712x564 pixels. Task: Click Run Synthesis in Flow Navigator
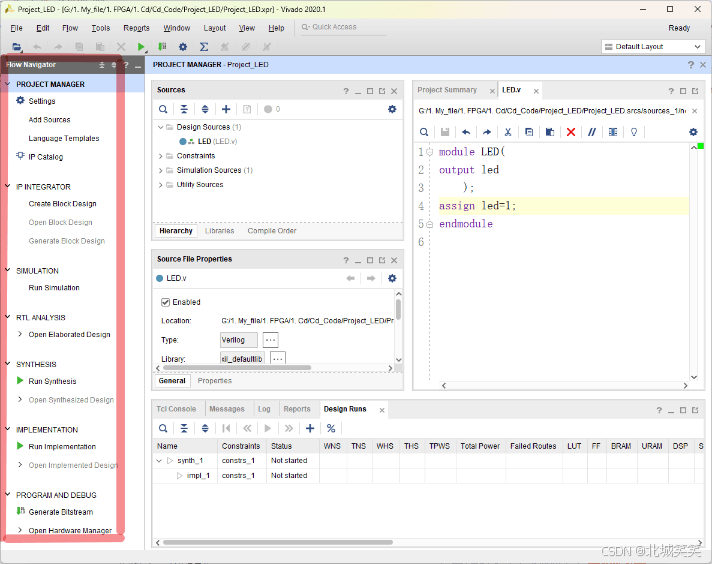click(x=52, y=381)
